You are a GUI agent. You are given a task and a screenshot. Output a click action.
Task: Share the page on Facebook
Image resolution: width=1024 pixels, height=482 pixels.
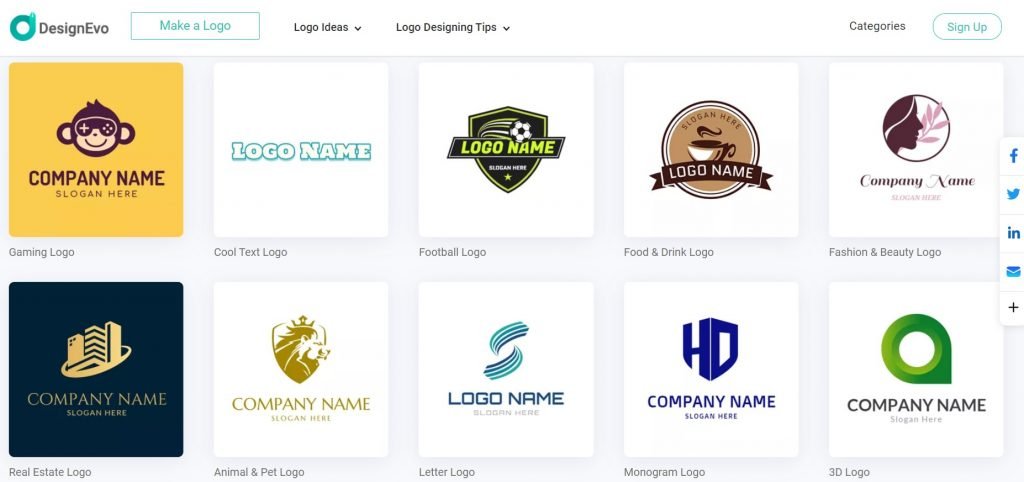click(1013, 156)
